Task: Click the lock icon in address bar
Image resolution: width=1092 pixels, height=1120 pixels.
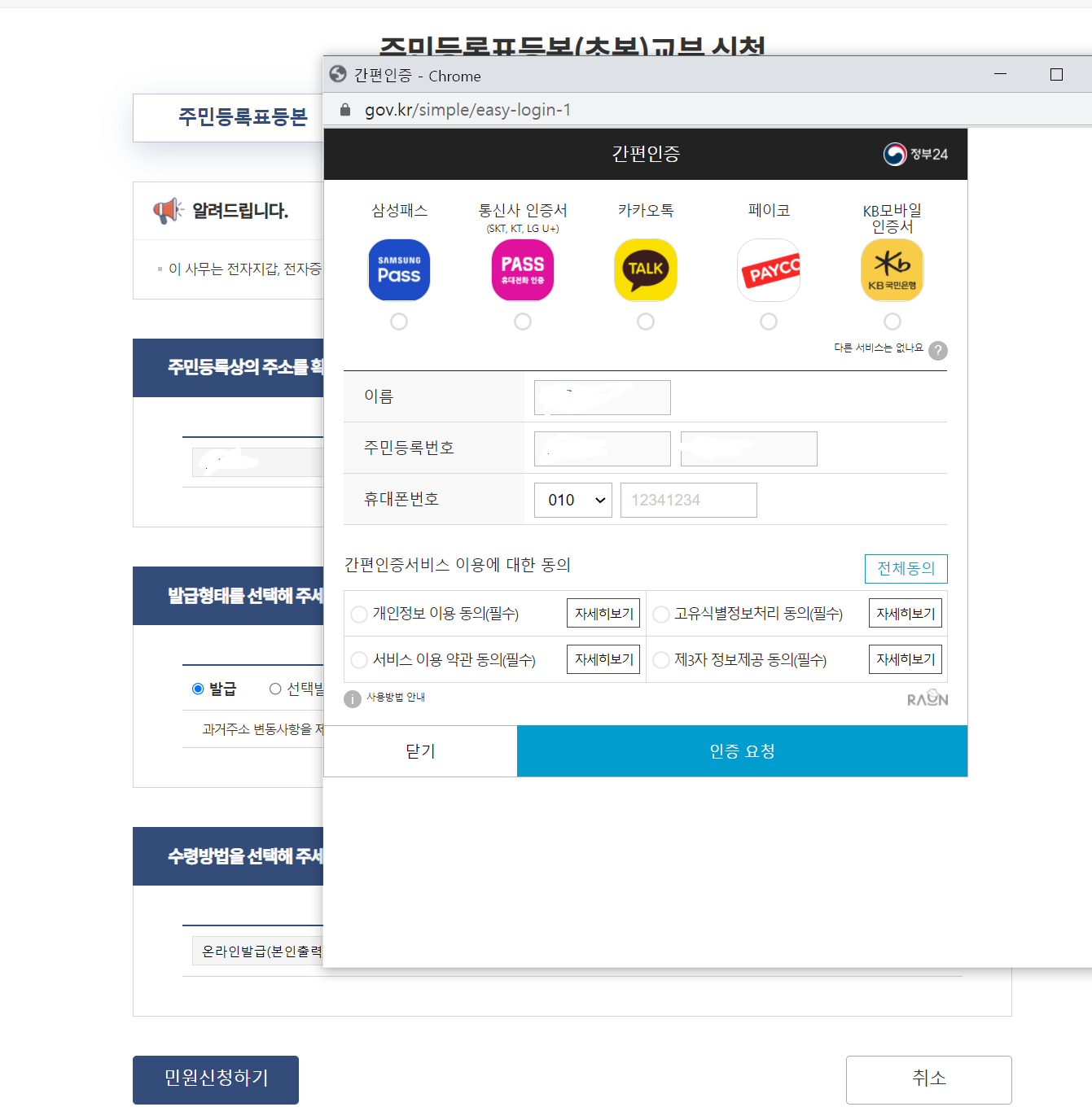Action: click(345, 110)
